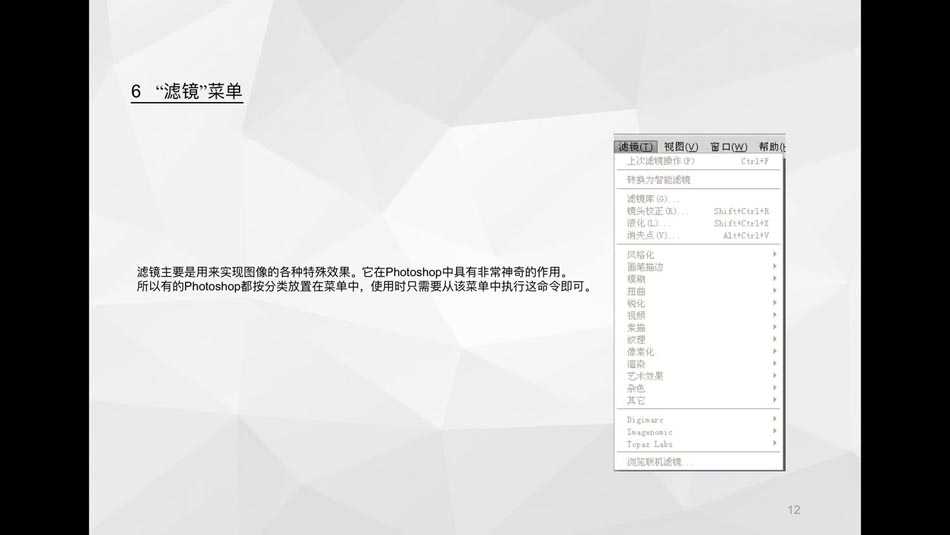The width and height of the screenshot is (950, 535).
Task: Click 浏览联机滤镜 at the menu bottom
Action: (659, 462)
